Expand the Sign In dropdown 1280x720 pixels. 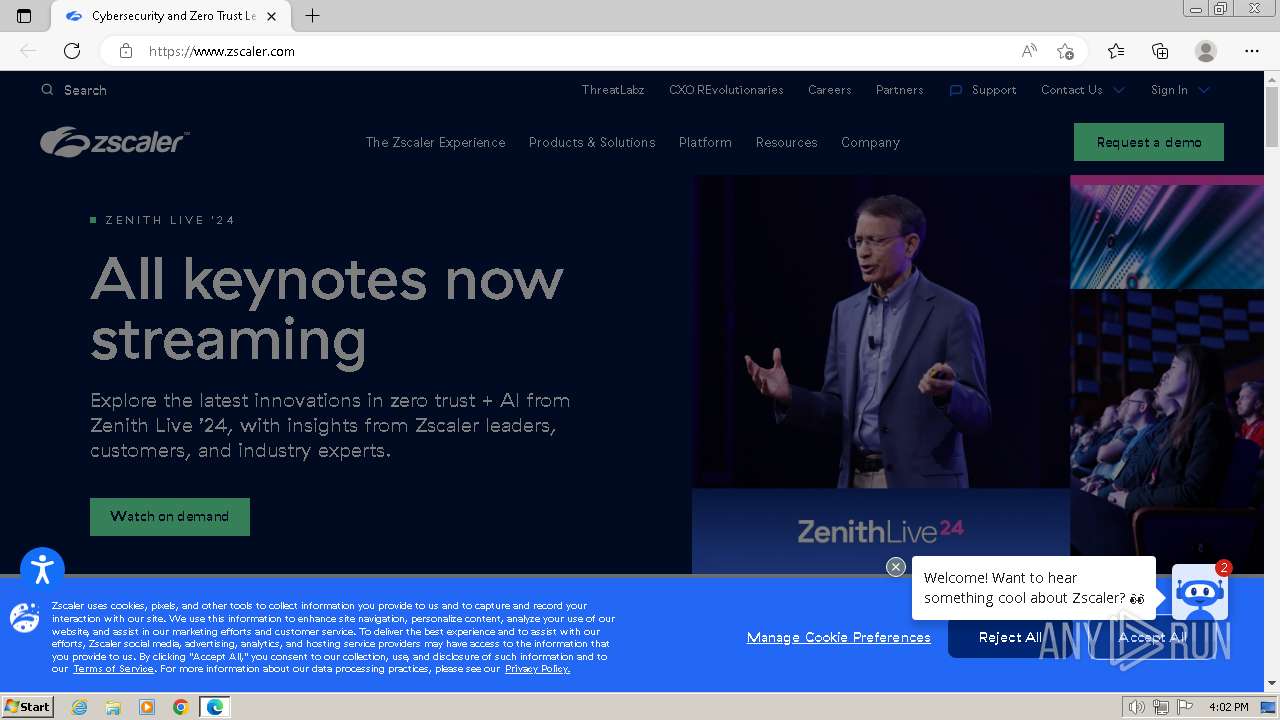[1180, 90]
